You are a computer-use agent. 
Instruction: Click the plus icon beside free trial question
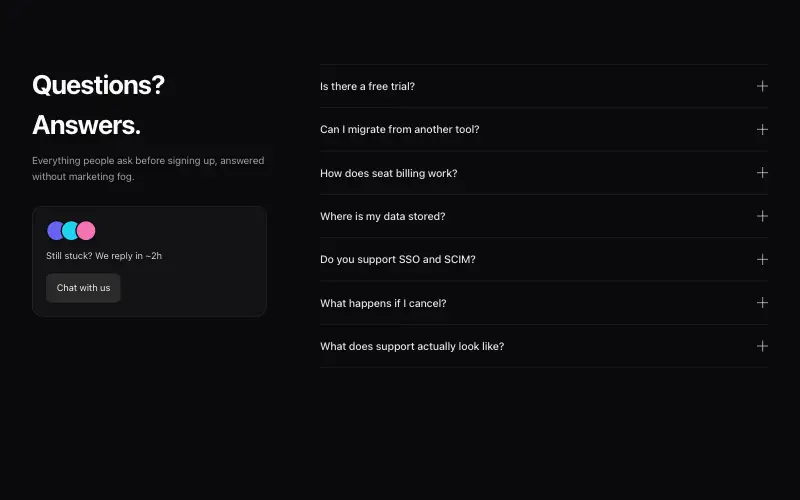[762, 86]
